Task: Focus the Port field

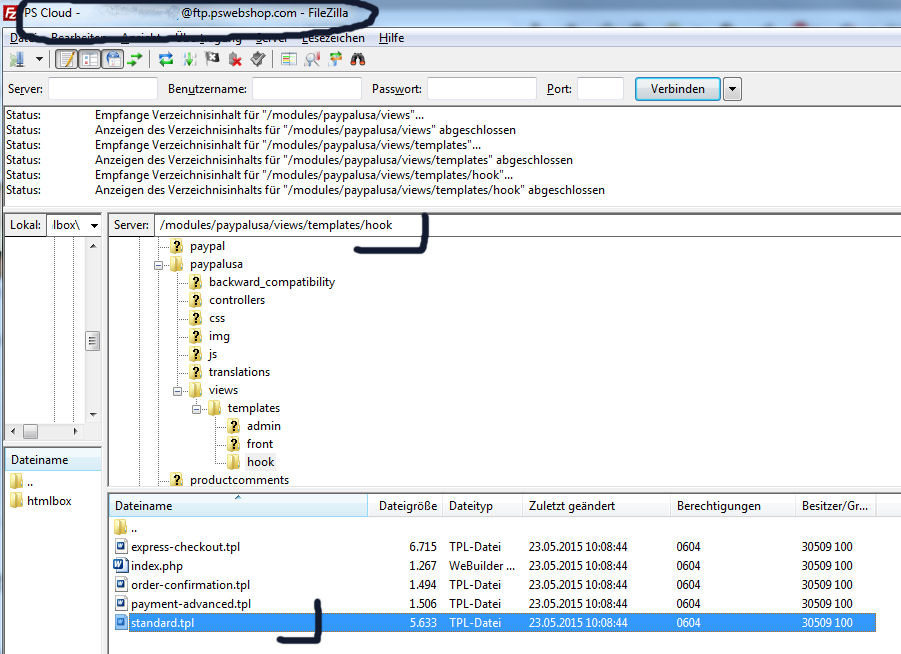Action: coord(600,89)
